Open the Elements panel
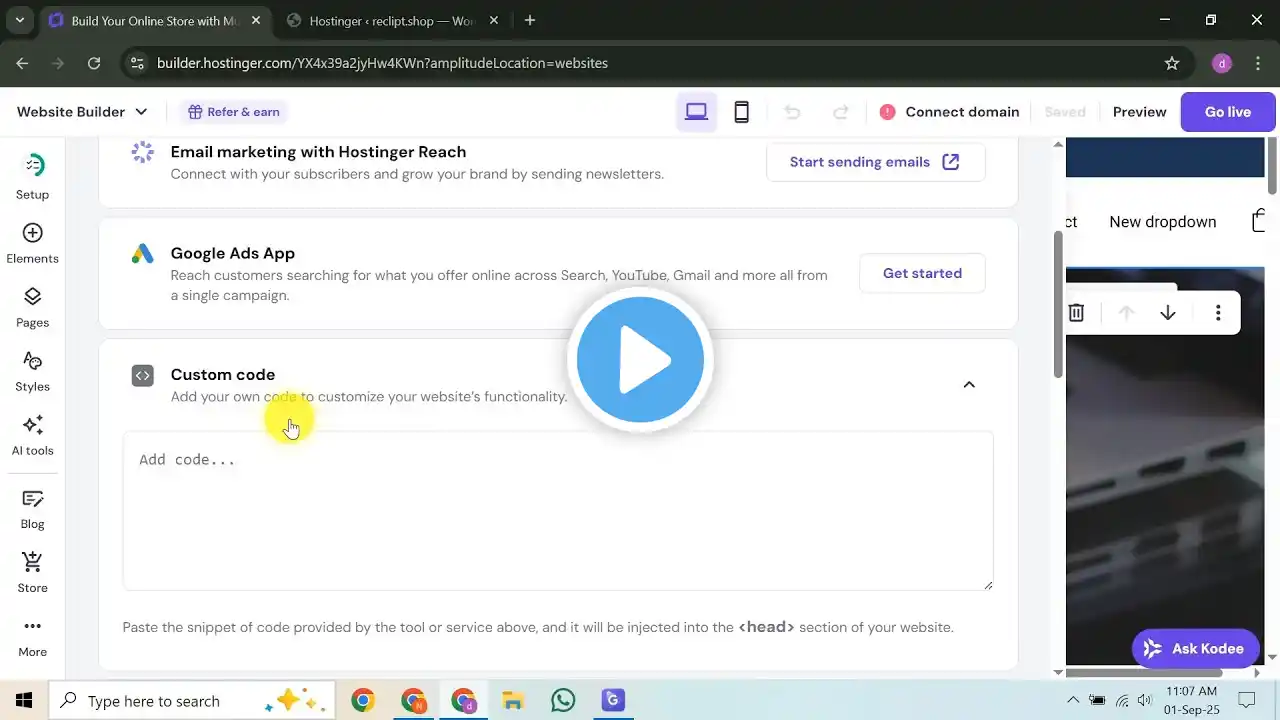The height and width of the screenshot is (720, 1280). tap(32, 242)
